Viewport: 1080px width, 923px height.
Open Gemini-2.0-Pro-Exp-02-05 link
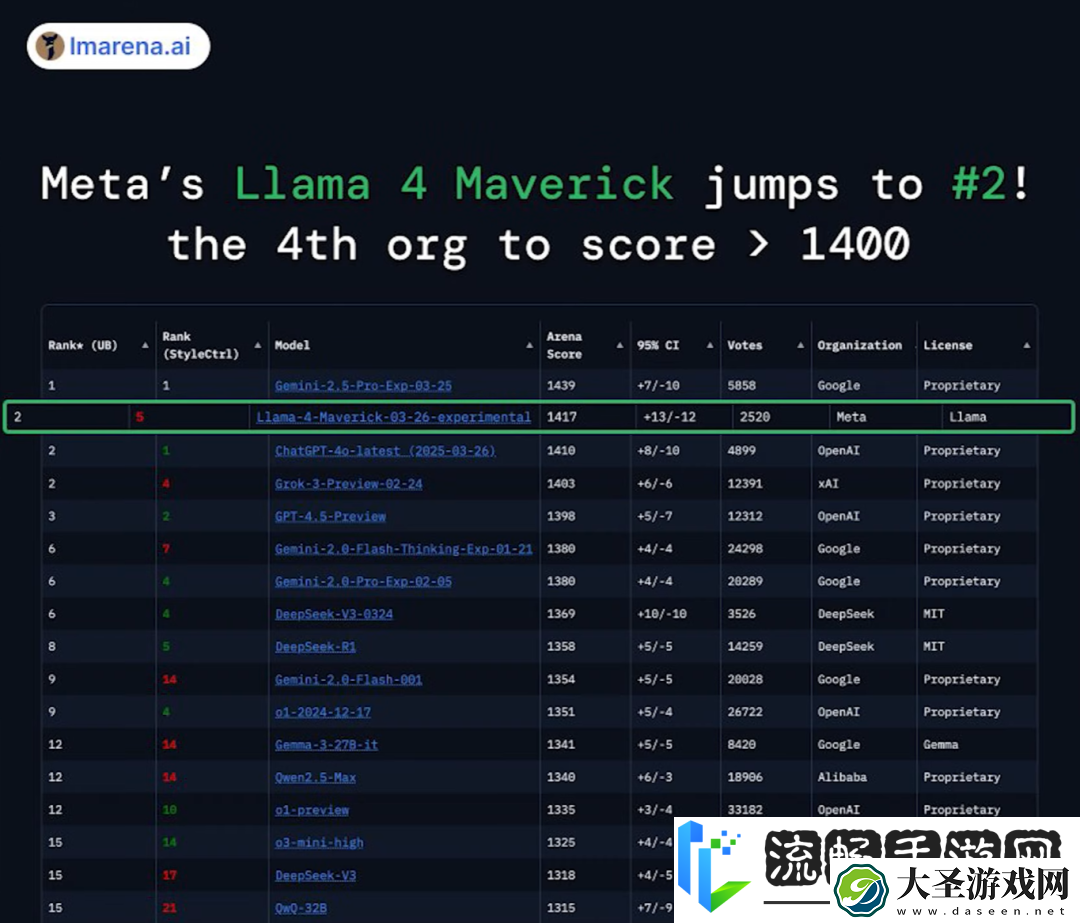point(363,581)
